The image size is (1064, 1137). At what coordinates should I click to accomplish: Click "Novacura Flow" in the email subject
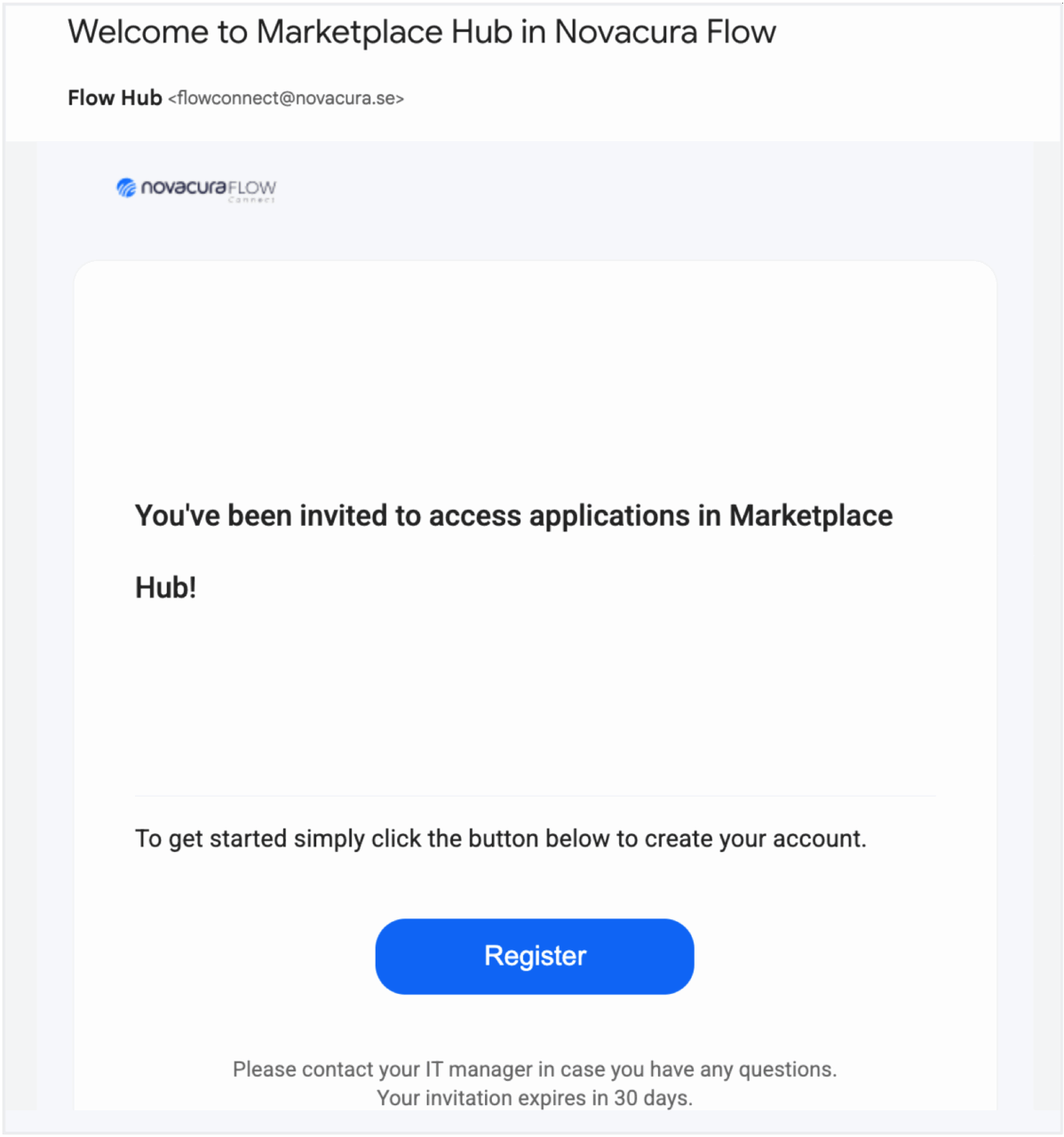[664, 32]
